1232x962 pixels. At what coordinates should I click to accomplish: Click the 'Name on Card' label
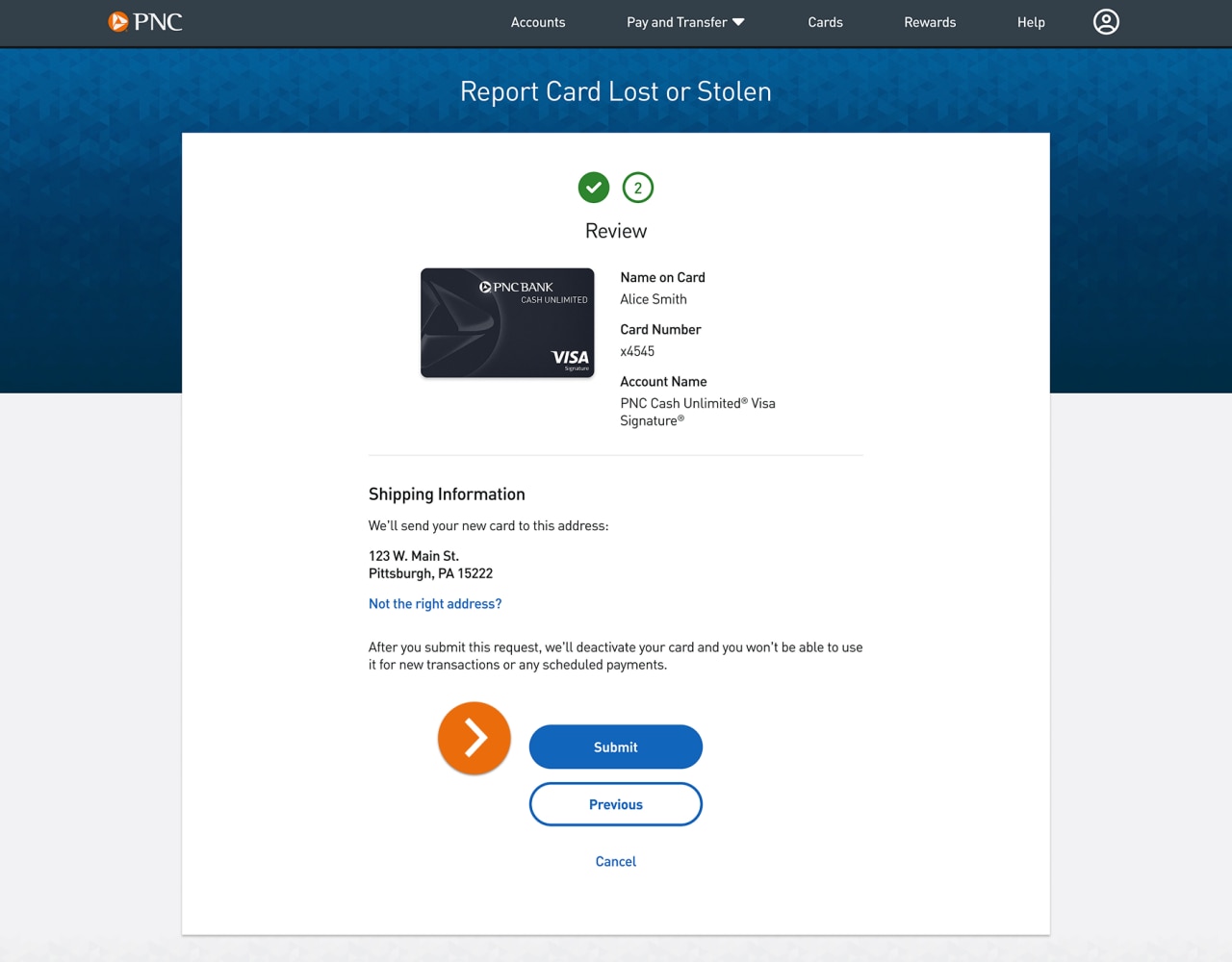[662, 277]
